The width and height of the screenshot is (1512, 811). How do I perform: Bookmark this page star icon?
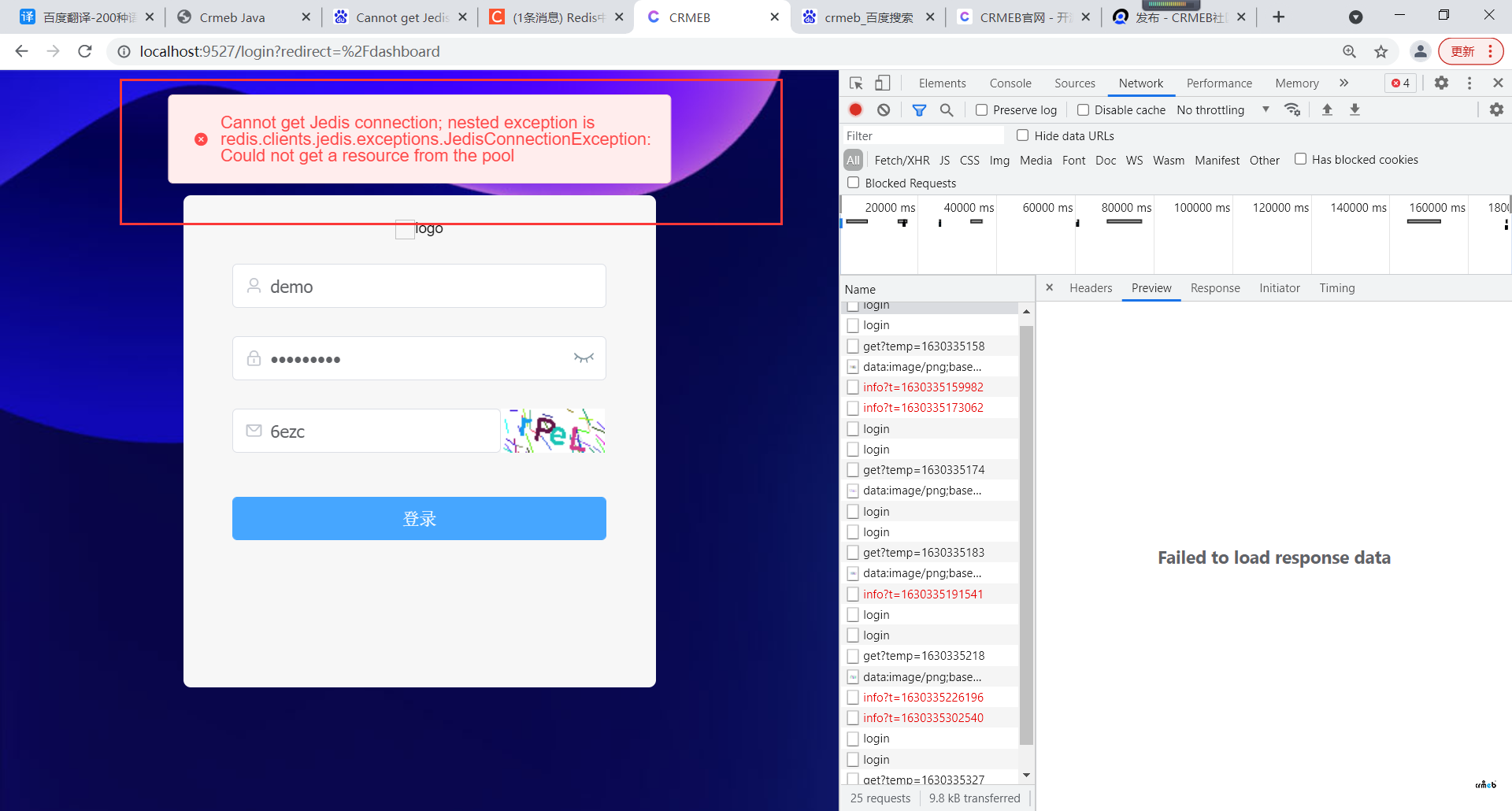coord(1380,51)
